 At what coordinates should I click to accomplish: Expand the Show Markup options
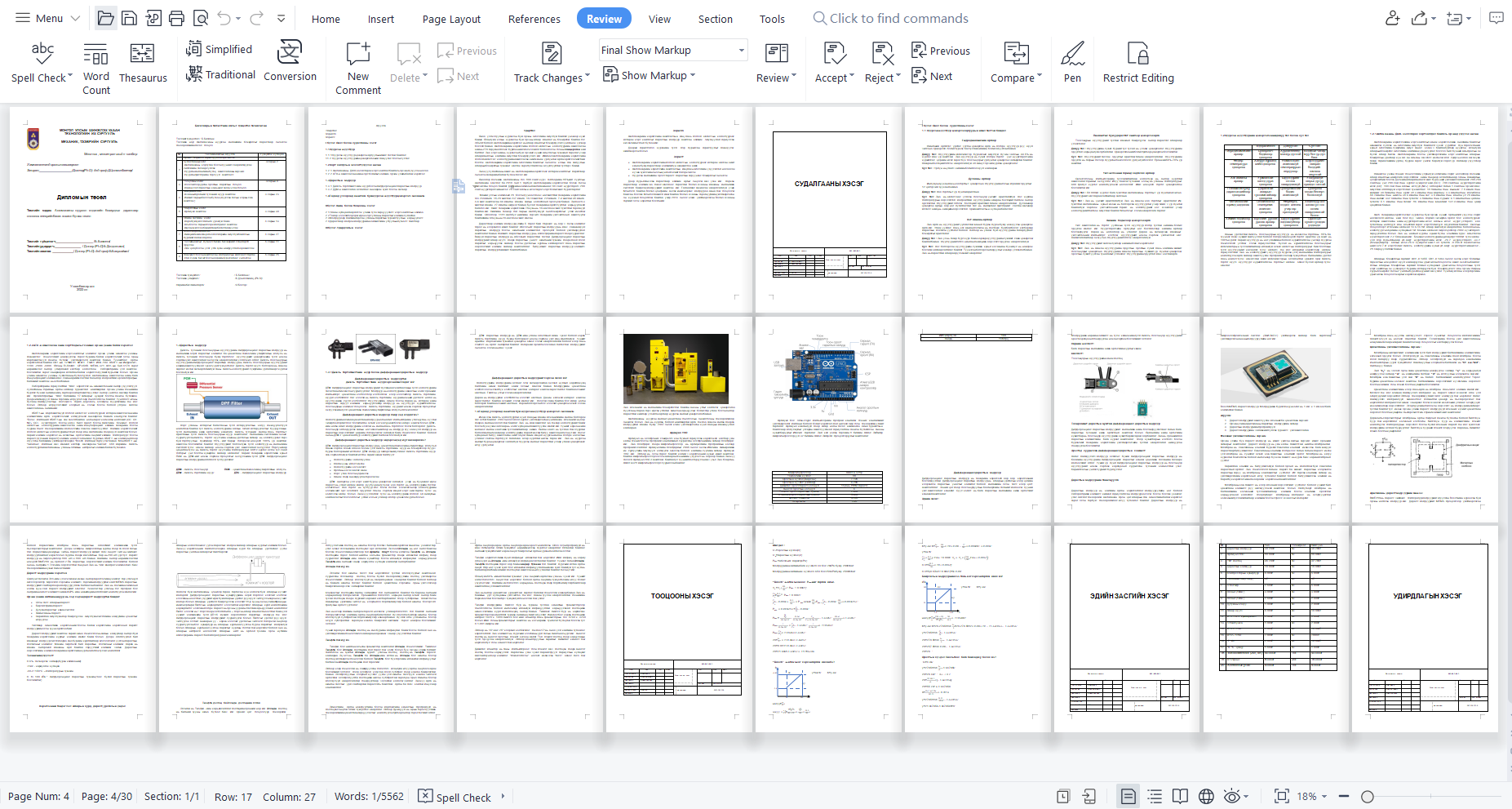[x=650, y=75]
